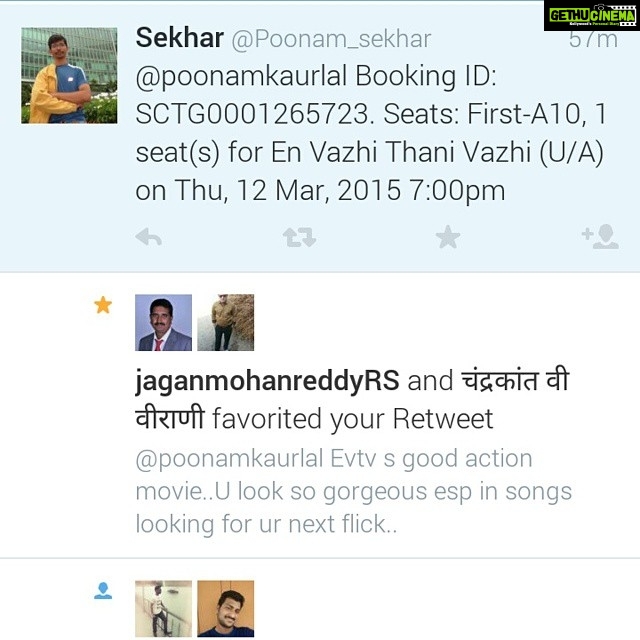Open the 57m timestamp
The image size is (640, 640).
click(593, 40)
